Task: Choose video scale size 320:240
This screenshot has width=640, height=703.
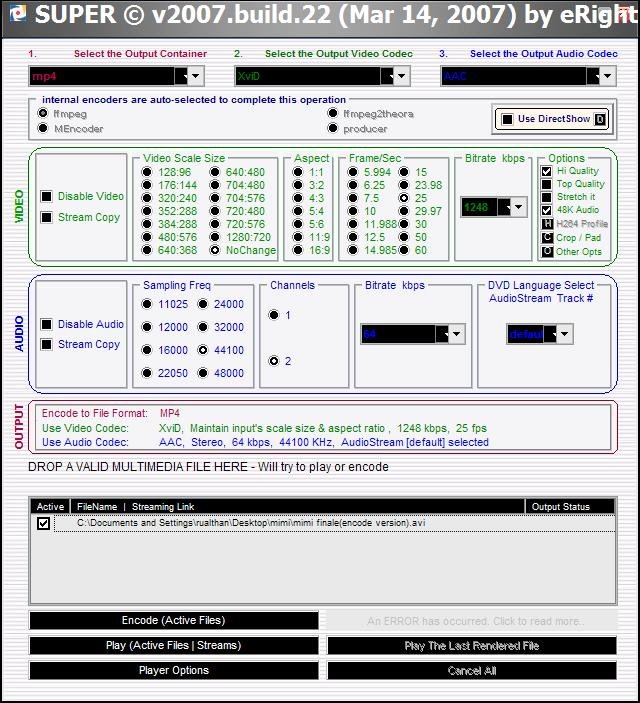Action: pyautogui.click(x=147, y=198)
